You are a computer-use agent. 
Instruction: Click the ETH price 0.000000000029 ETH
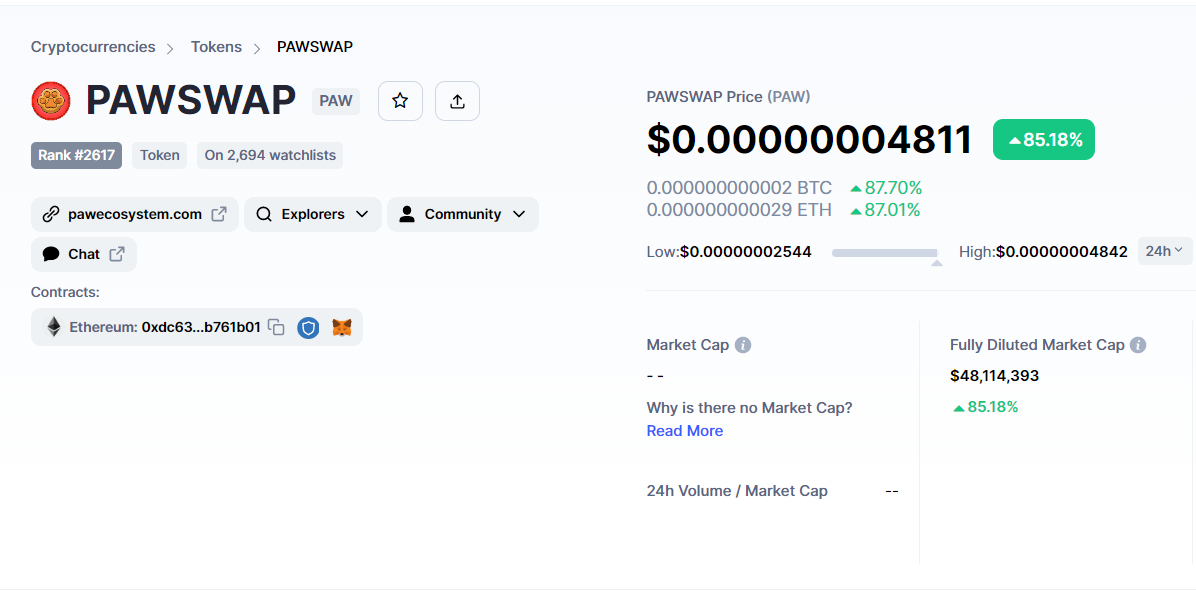[739, 210]
